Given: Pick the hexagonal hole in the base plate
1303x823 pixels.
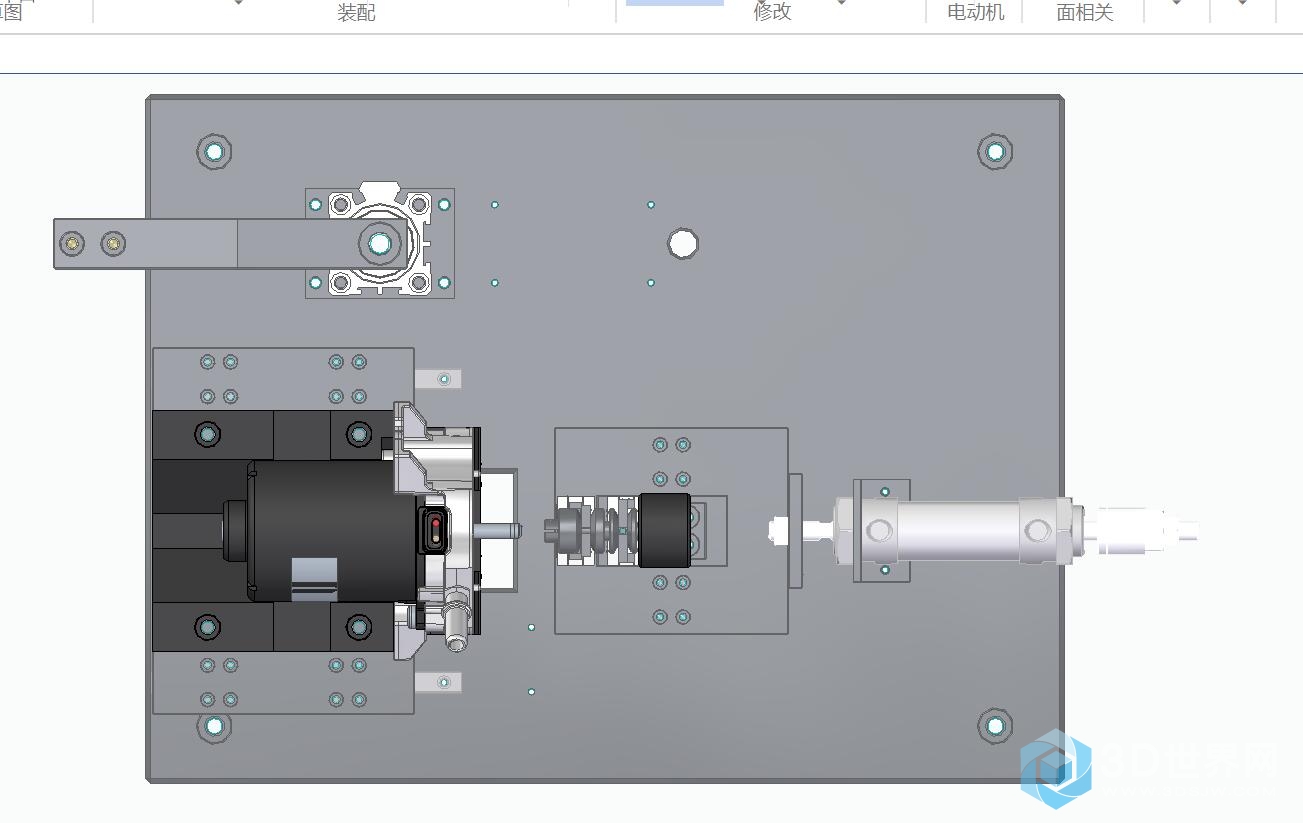Looking at the screenshot, I should tap(682, 243).
